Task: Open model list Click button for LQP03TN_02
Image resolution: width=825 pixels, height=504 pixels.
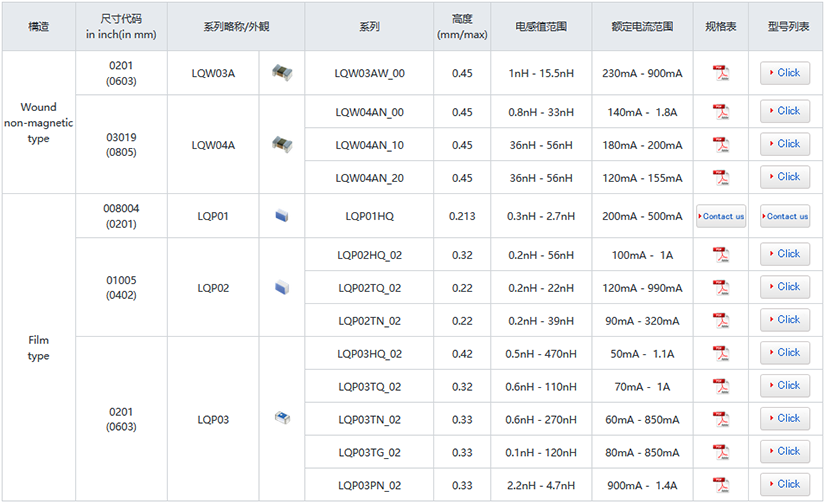Action: (x=785, y=419)
